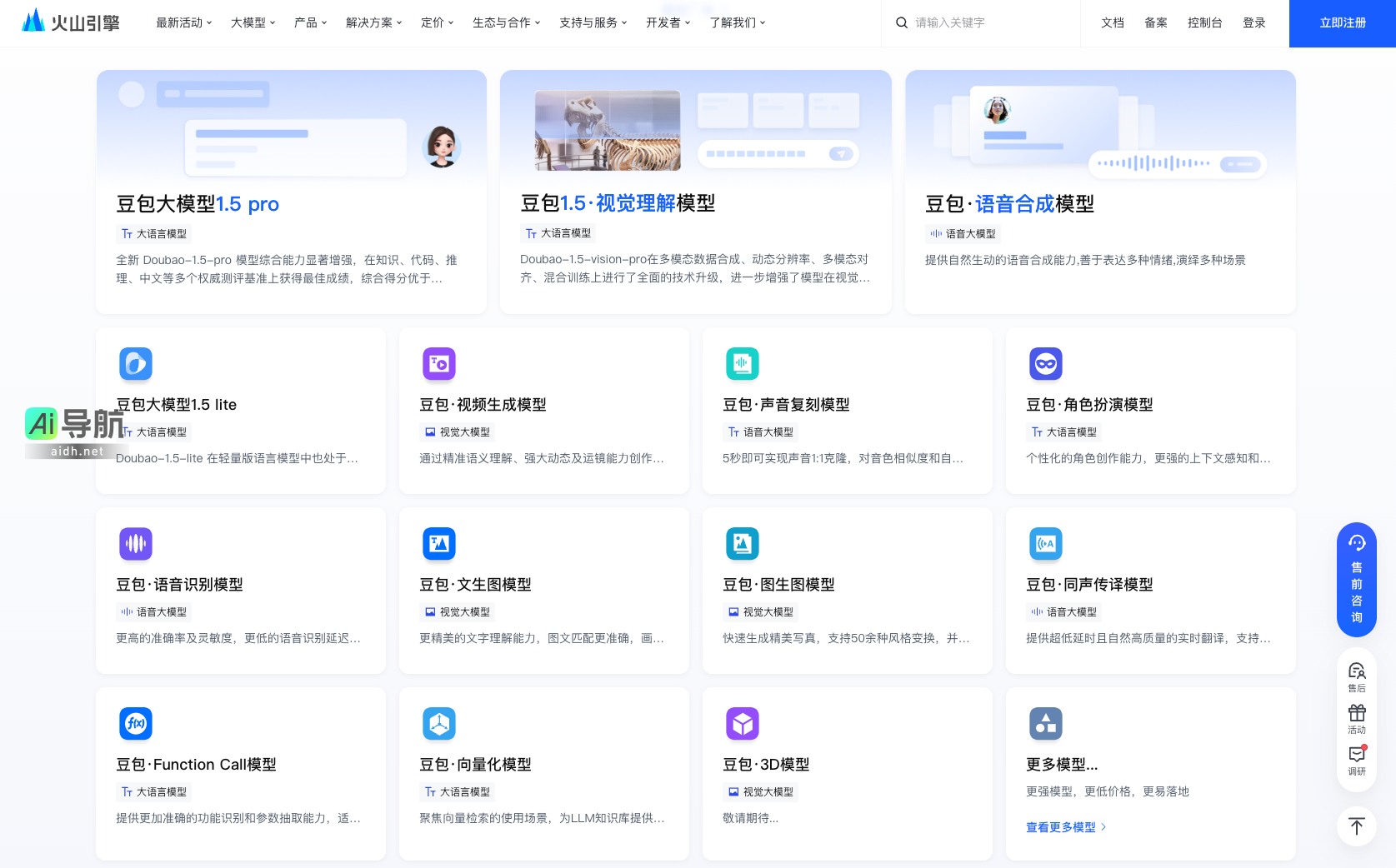Click the voice cloning model icon

742,364
